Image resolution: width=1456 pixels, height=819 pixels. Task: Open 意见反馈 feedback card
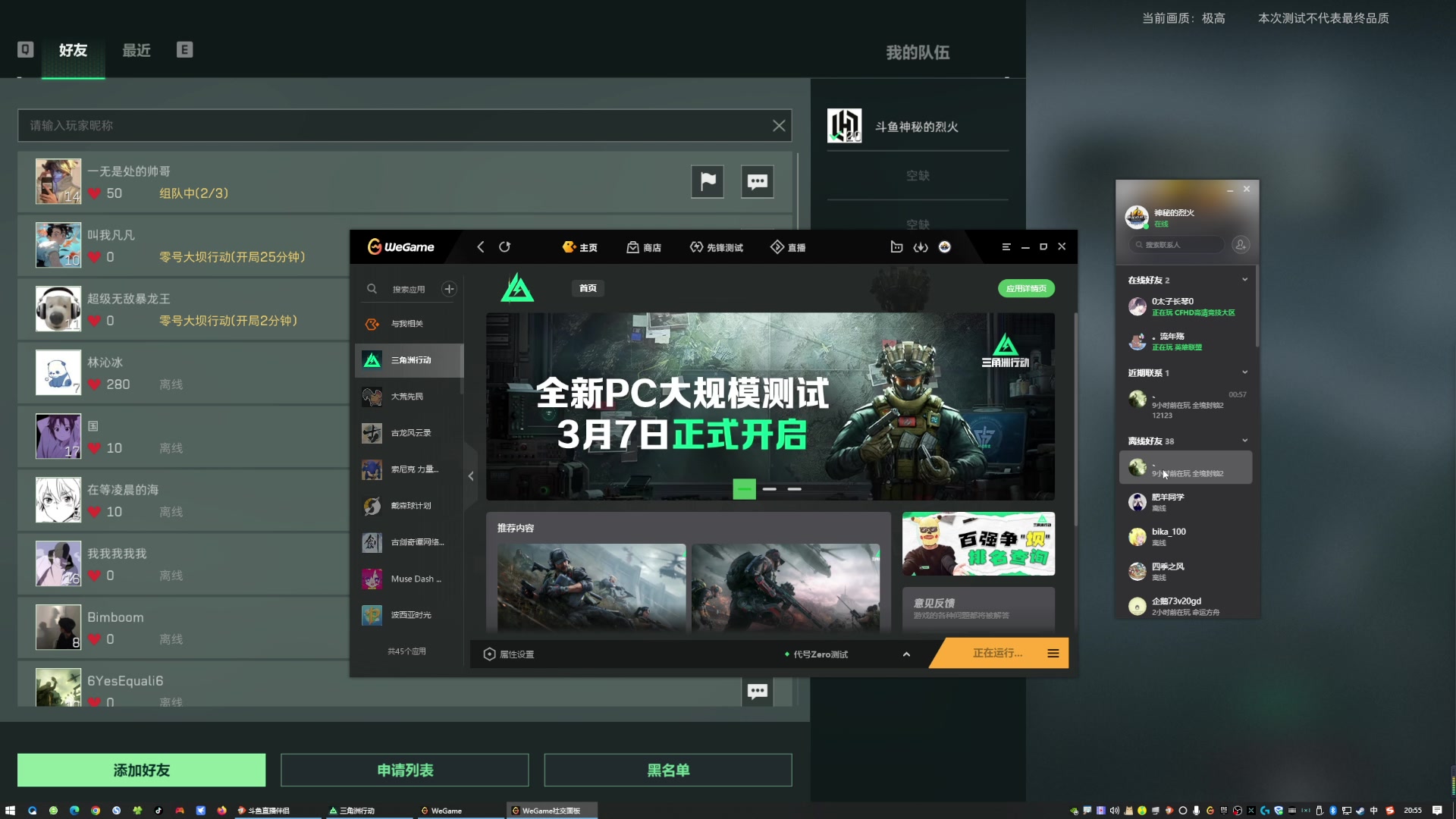click(x=978, y=609)
